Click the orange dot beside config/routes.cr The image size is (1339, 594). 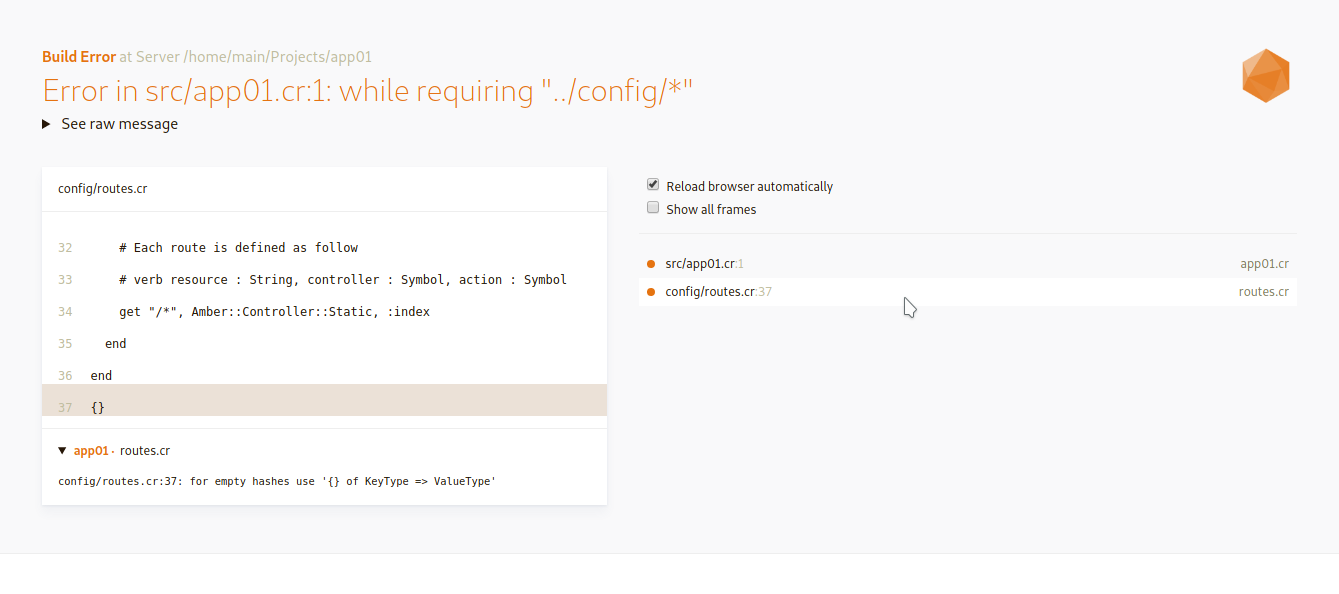pyautogui.click(x=651, y=292)
